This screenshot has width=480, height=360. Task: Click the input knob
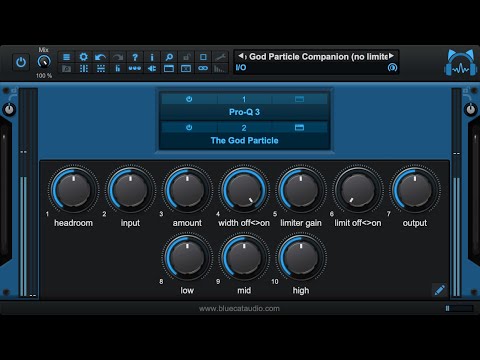click(x=130, y=190)
